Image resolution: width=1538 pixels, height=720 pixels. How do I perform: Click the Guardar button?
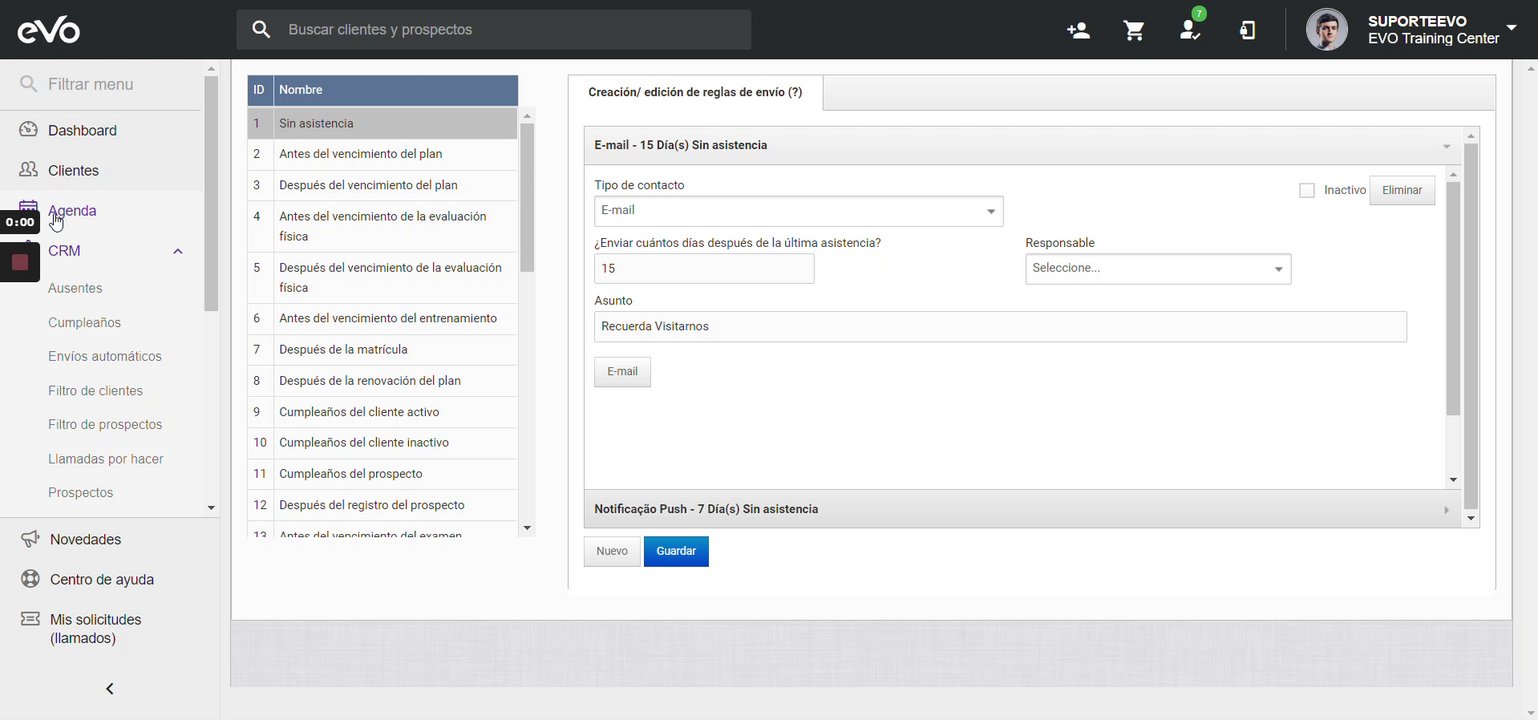click(x=676, y=551)
